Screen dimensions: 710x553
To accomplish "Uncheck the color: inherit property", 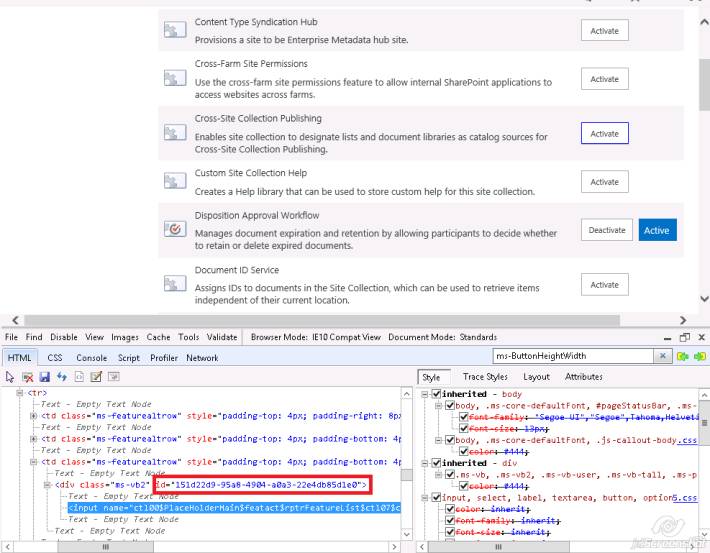I will pyautogui.click(x=450, y=509).
